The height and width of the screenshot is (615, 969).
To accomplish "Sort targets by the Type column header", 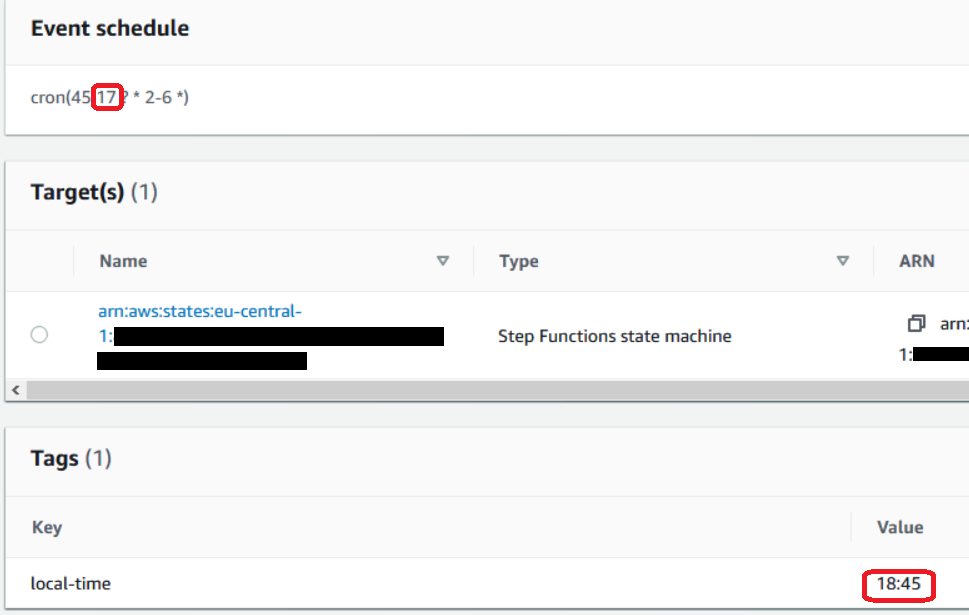I will (519, 261).
